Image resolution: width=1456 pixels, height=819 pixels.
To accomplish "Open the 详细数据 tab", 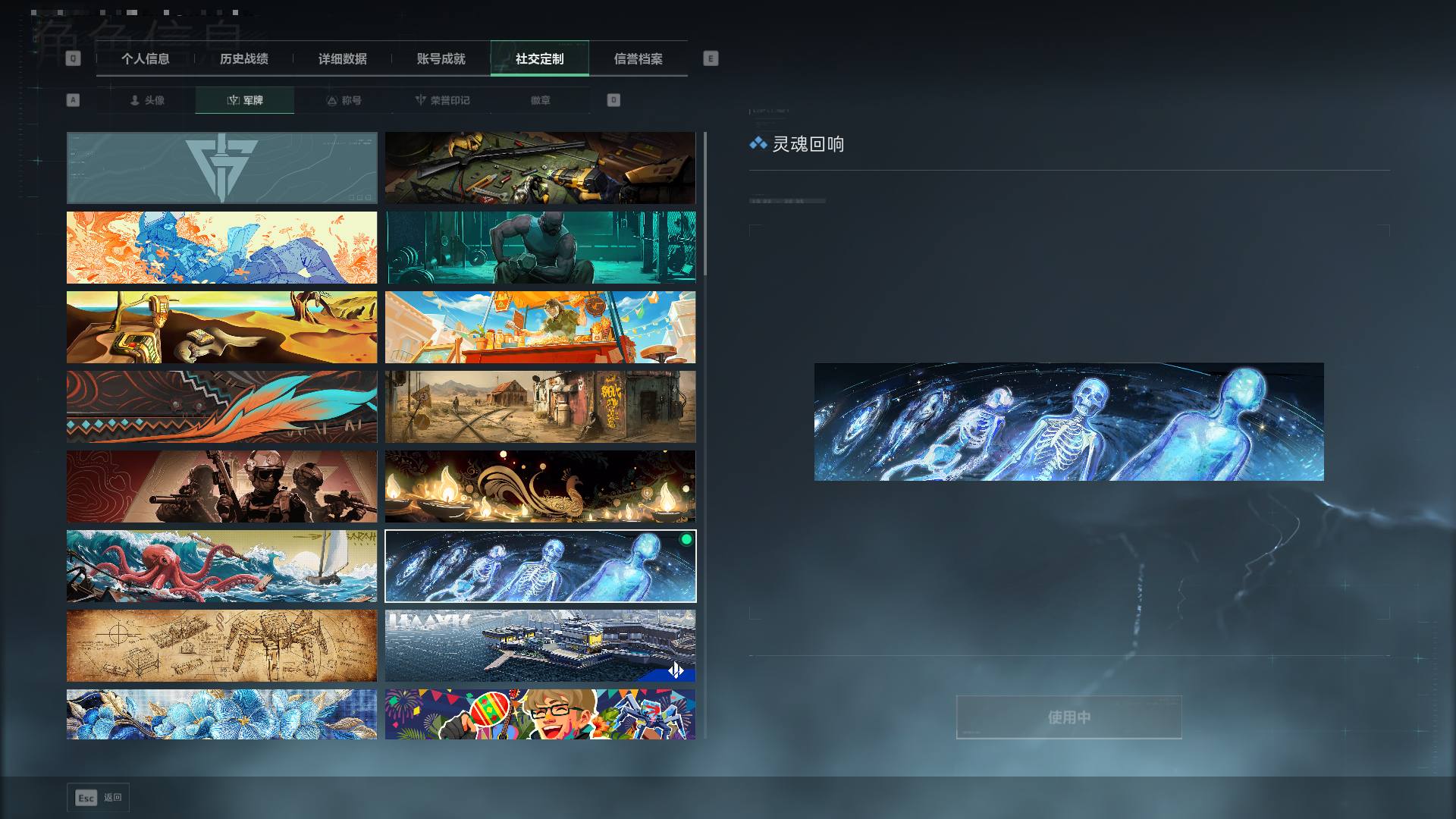I will point(343,58).
